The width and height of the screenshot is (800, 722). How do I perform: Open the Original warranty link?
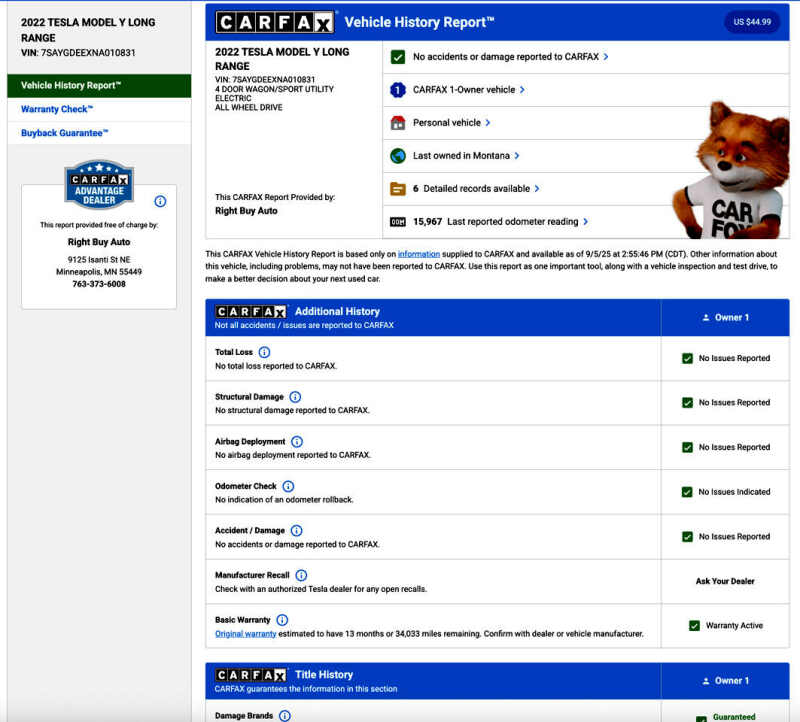point(245,634)
